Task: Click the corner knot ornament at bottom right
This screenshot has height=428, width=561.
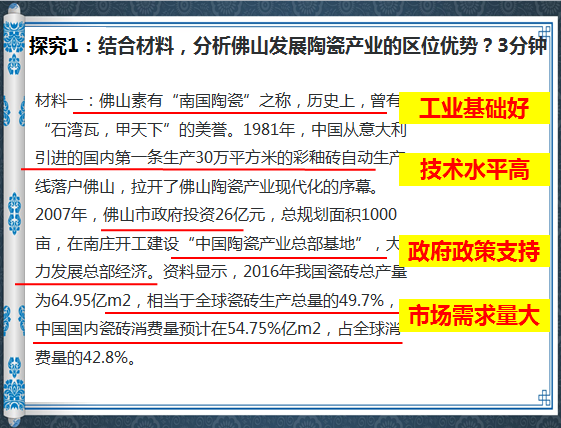Action: (544, 397)
